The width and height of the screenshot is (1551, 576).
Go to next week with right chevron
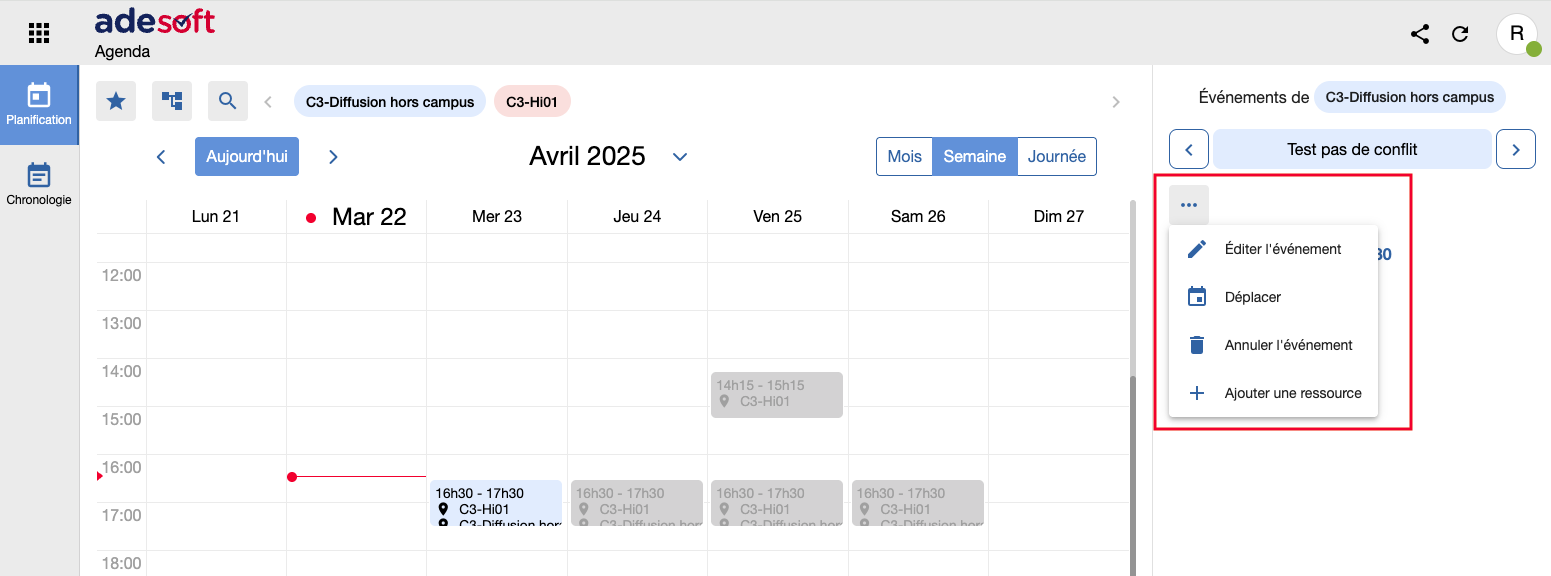[x=334, y=157]
